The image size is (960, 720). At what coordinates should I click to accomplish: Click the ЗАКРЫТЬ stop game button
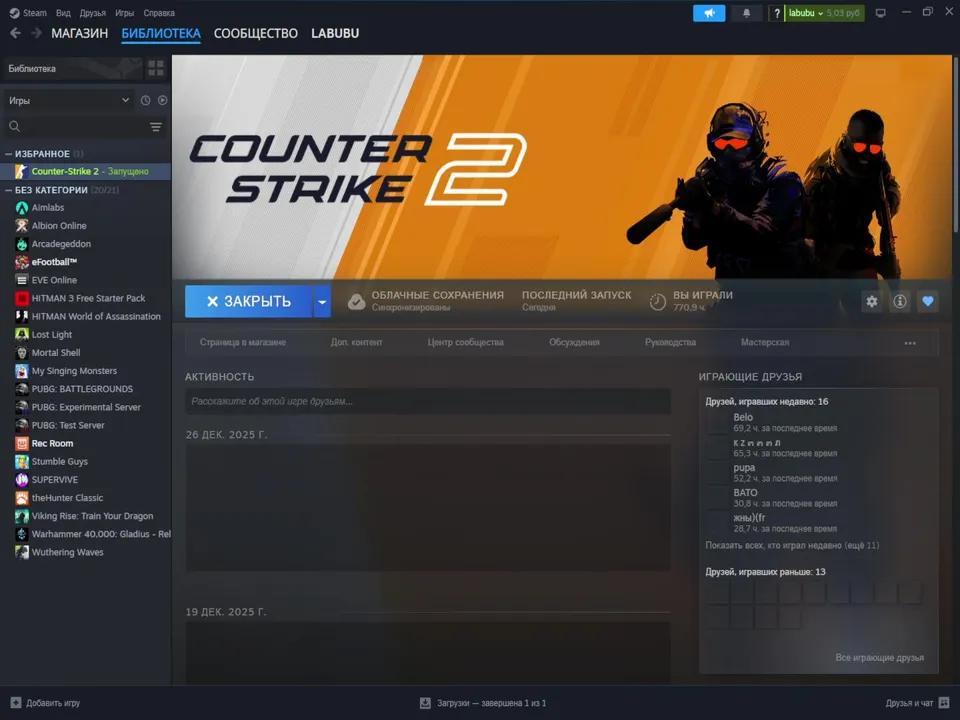coord(249,301)
